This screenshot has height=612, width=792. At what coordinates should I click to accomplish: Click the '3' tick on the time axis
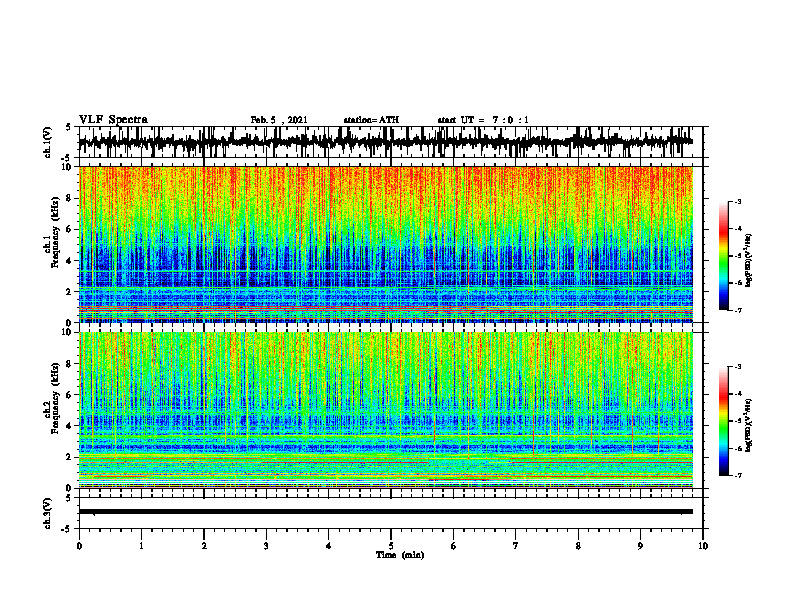tap(266, 546)
